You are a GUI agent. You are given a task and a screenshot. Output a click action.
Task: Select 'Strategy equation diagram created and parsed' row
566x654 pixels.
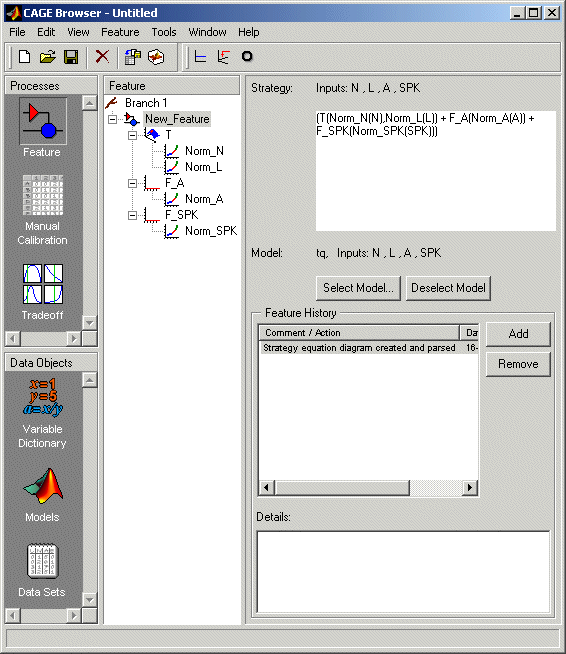point(369,348)
